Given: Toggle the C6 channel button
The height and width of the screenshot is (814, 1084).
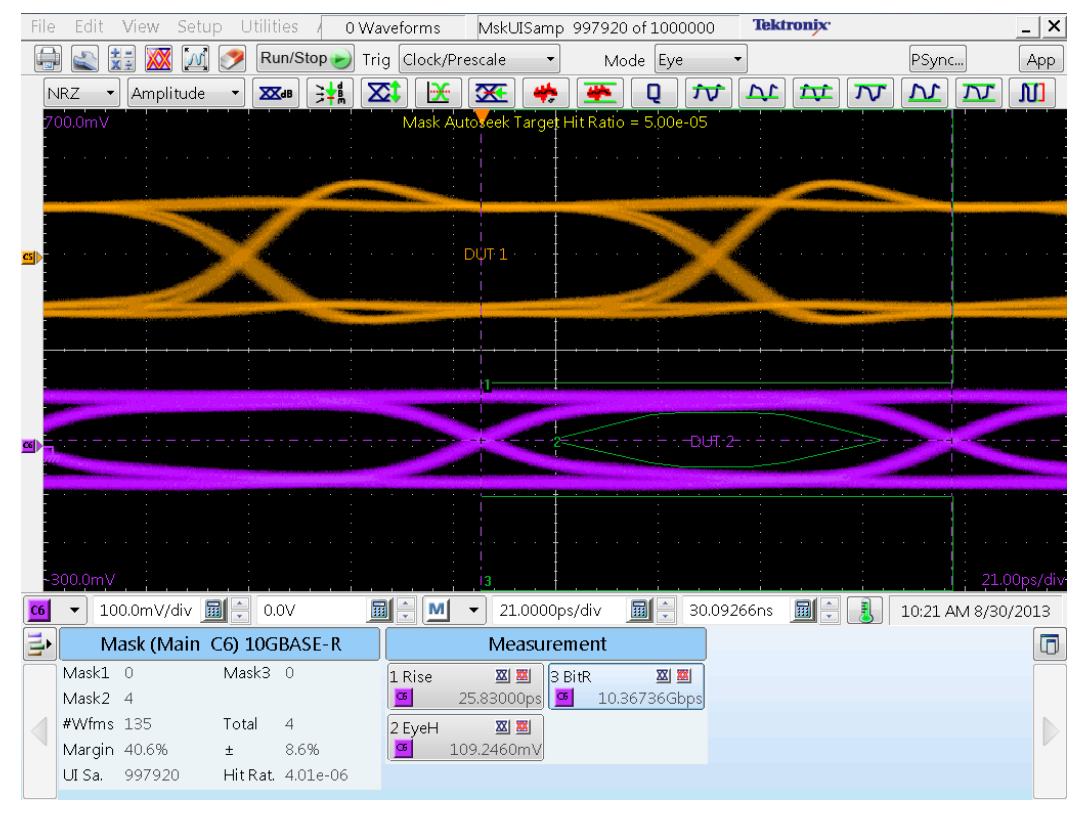Looking at the screenshot, I should (39, 609).
